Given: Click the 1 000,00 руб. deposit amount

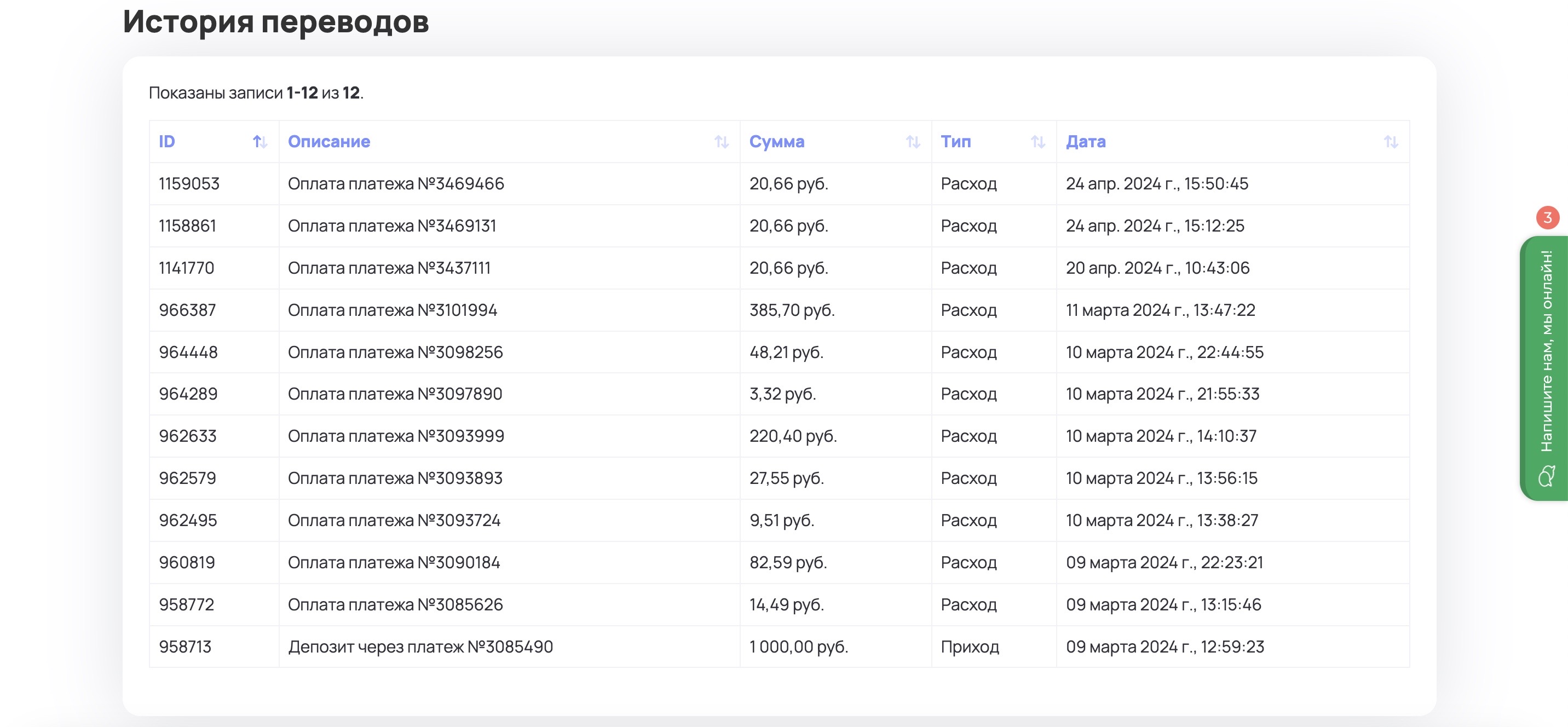Looking at the screenshot, I should pyautogui.click(x=798, y=647).
